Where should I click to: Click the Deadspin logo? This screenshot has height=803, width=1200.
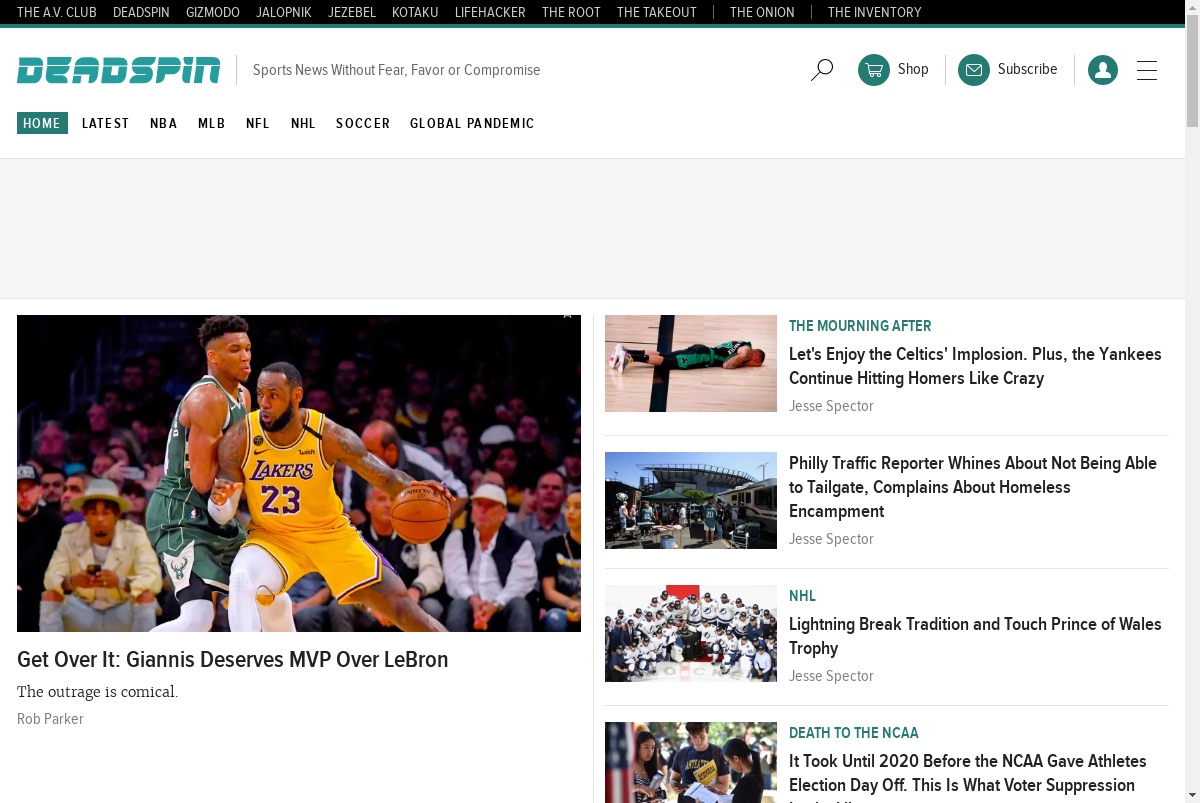pos(118,70)
